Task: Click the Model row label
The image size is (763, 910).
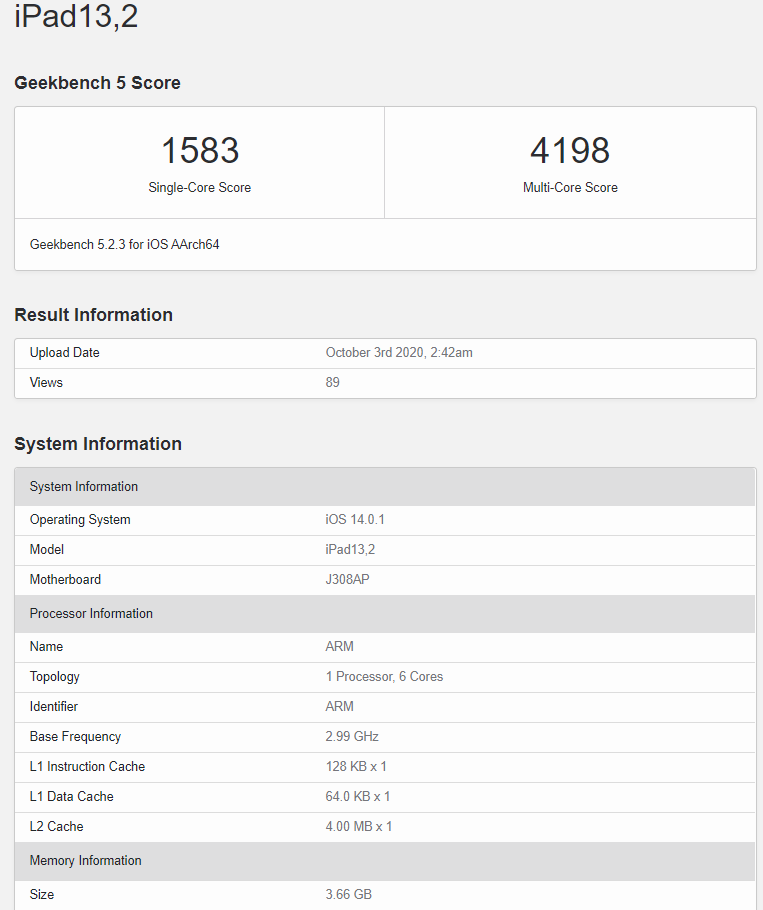Action: (47, 550)
